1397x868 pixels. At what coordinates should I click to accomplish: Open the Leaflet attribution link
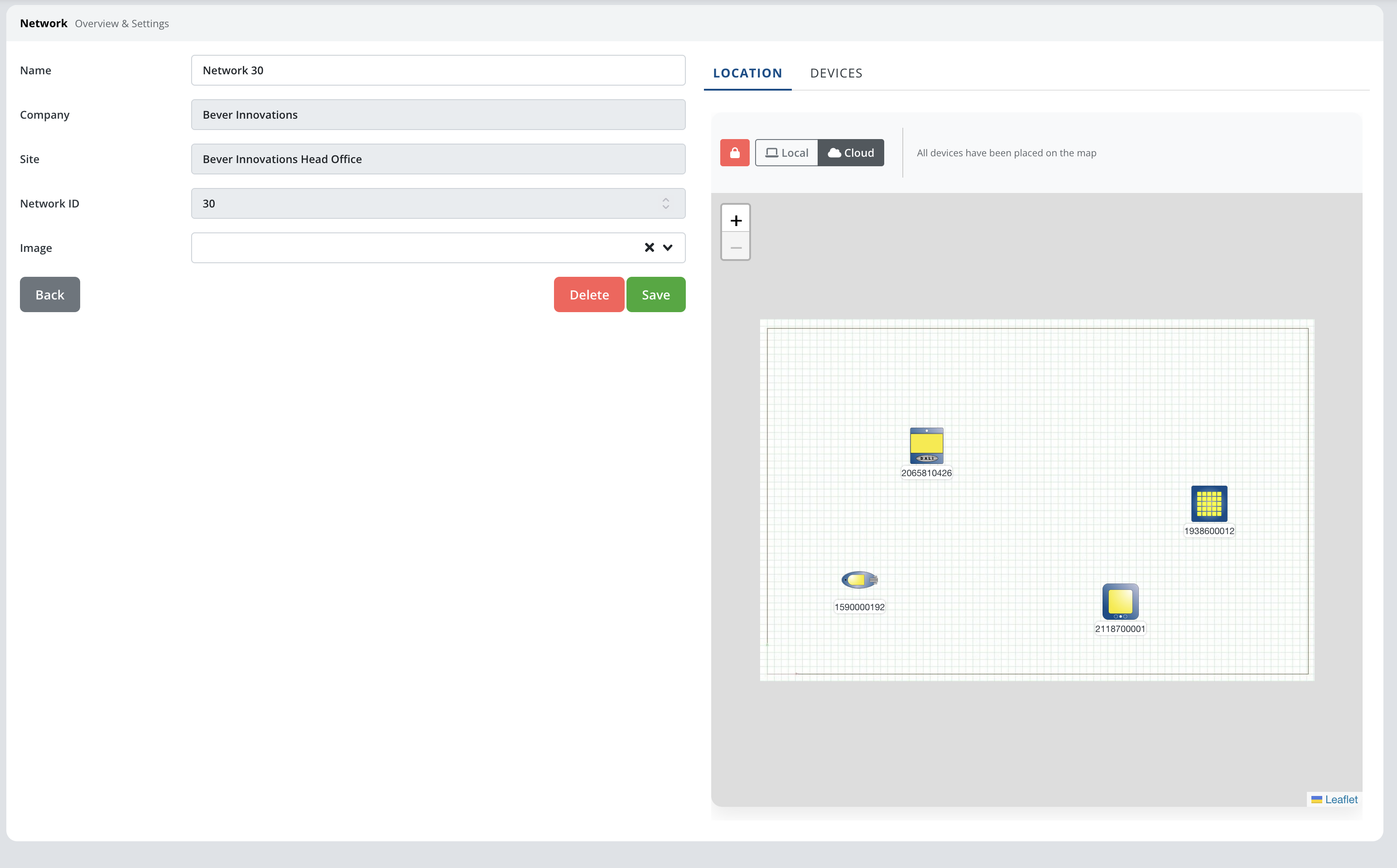(x=1341, y=799)
